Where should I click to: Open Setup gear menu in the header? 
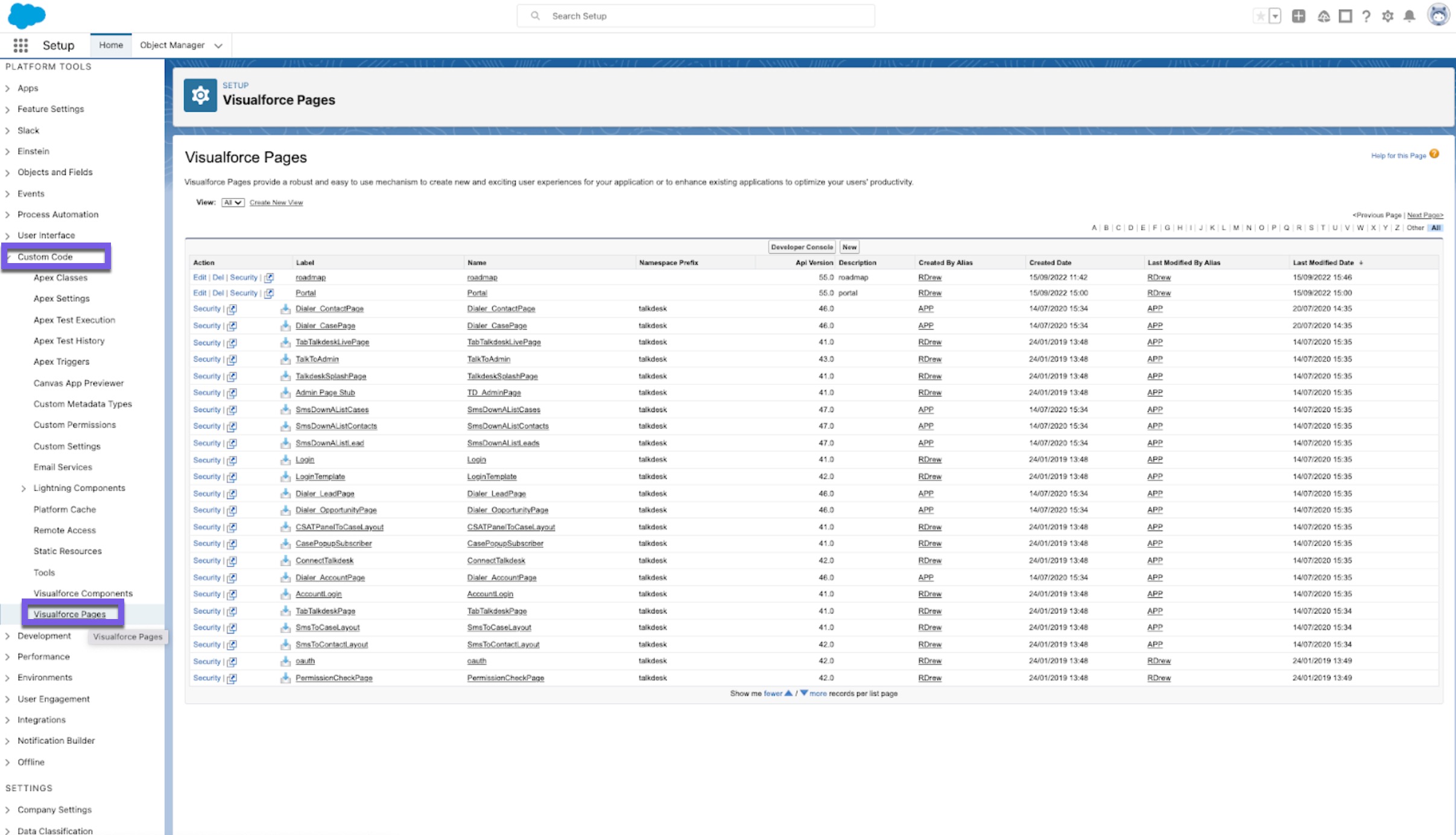(1387, 16)
